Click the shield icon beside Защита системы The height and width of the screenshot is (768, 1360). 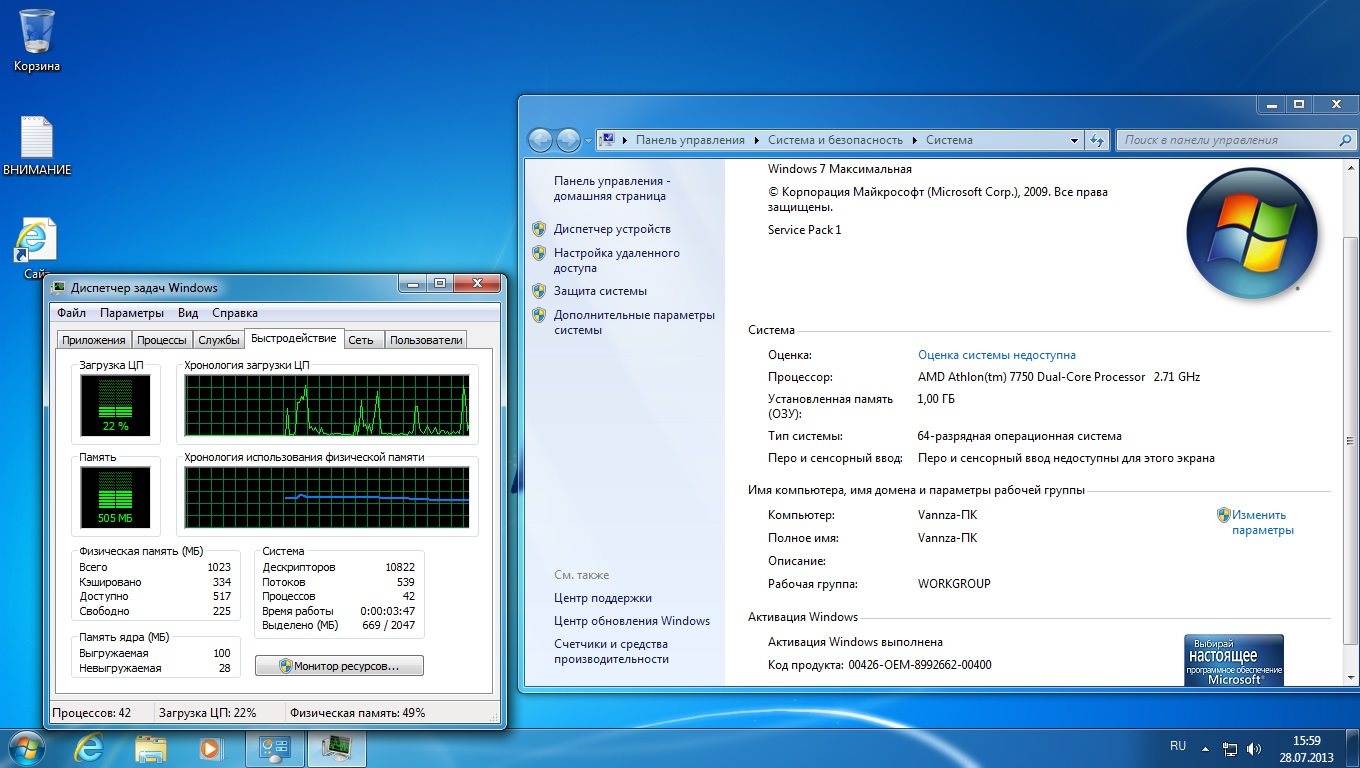tap(539, 291)
